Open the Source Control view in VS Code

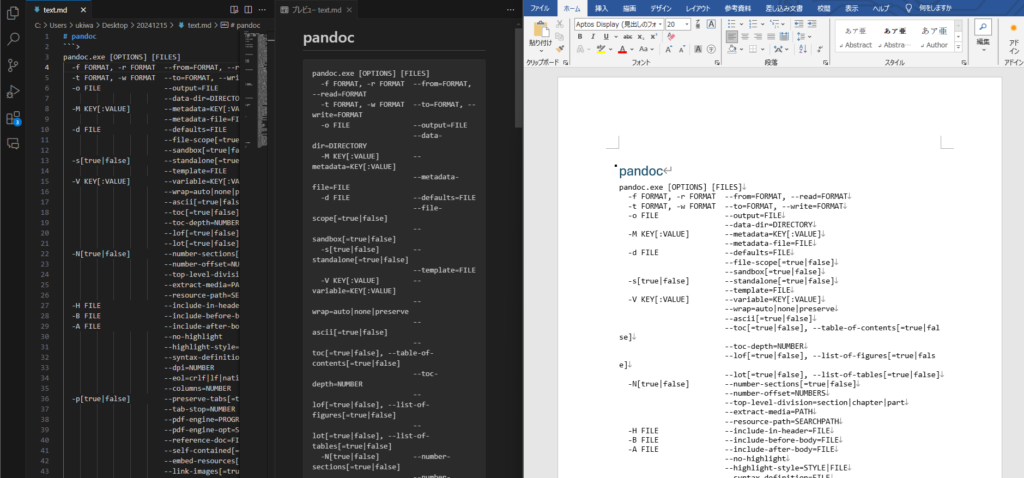[x=12, y=65]
